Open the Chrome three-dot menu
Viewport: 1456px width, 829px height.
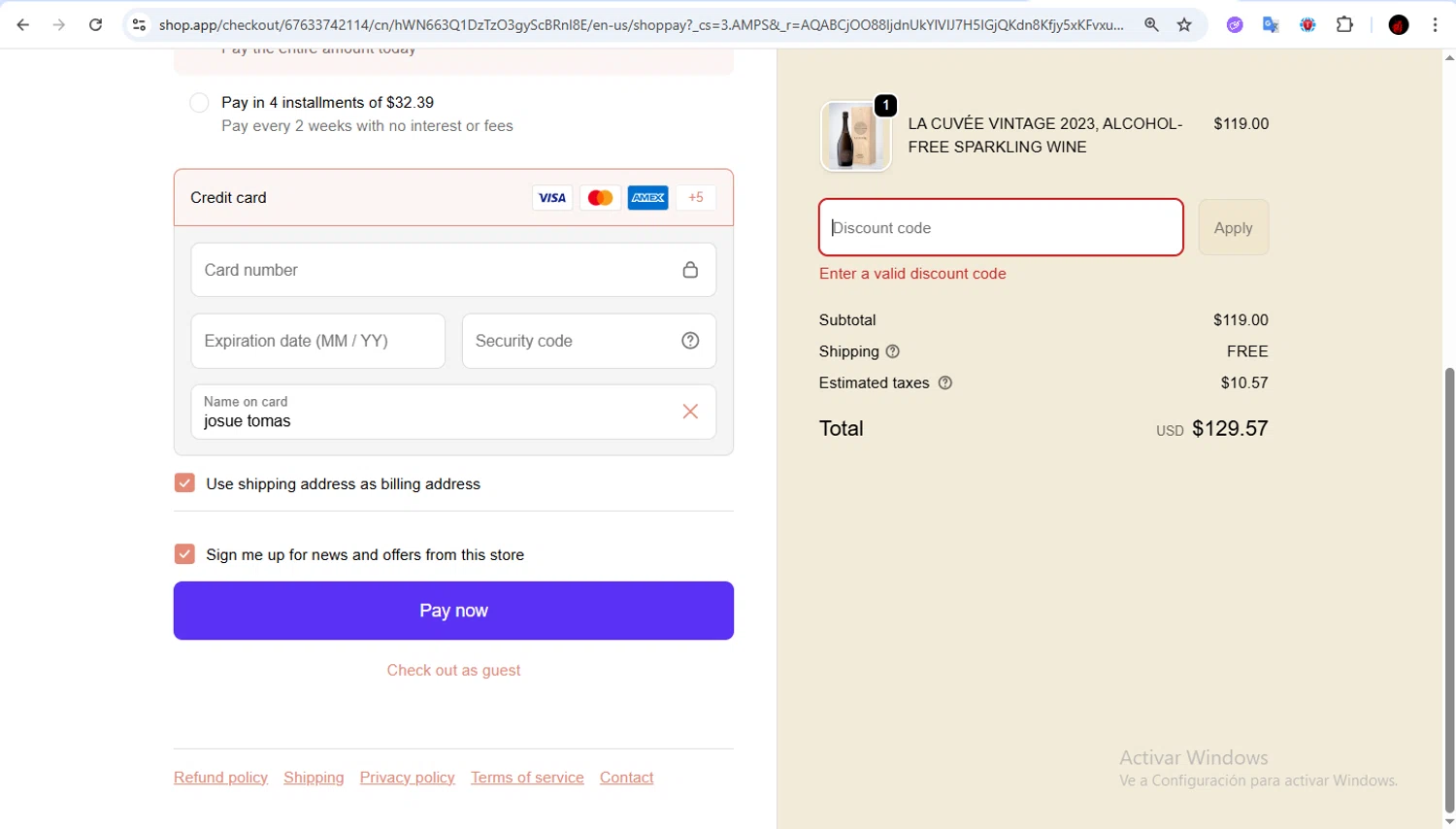pos(1435,25)
